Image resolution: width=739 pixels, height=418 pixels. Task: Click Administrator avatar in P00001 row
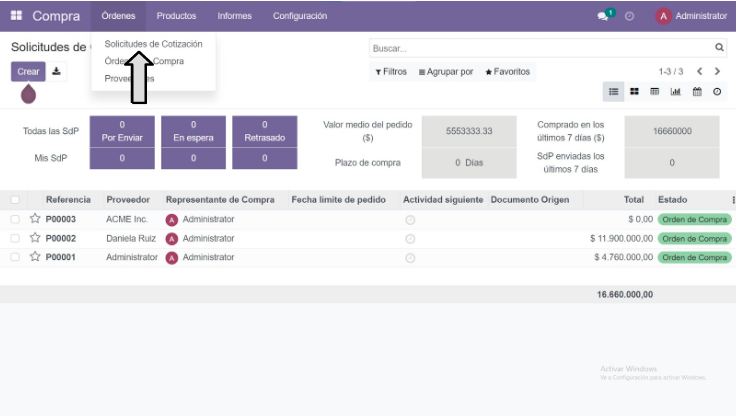pyautogui.click(x=172, y=258)
